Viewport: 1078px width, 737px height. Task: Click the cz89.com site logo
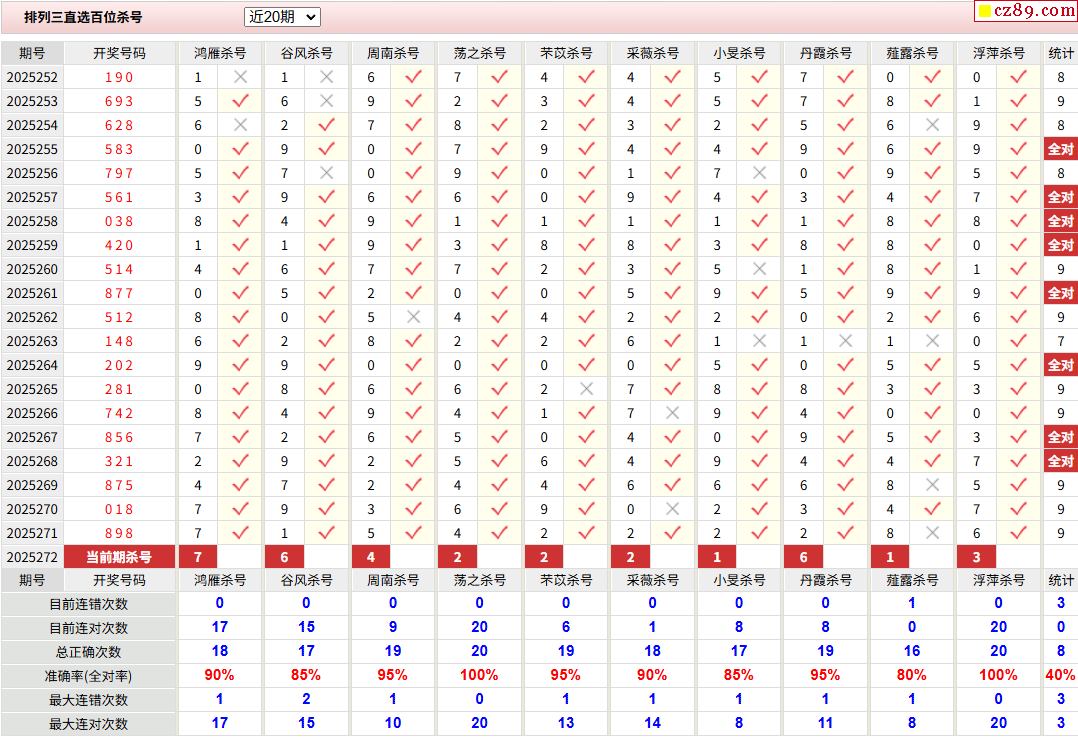[1026, 10]
